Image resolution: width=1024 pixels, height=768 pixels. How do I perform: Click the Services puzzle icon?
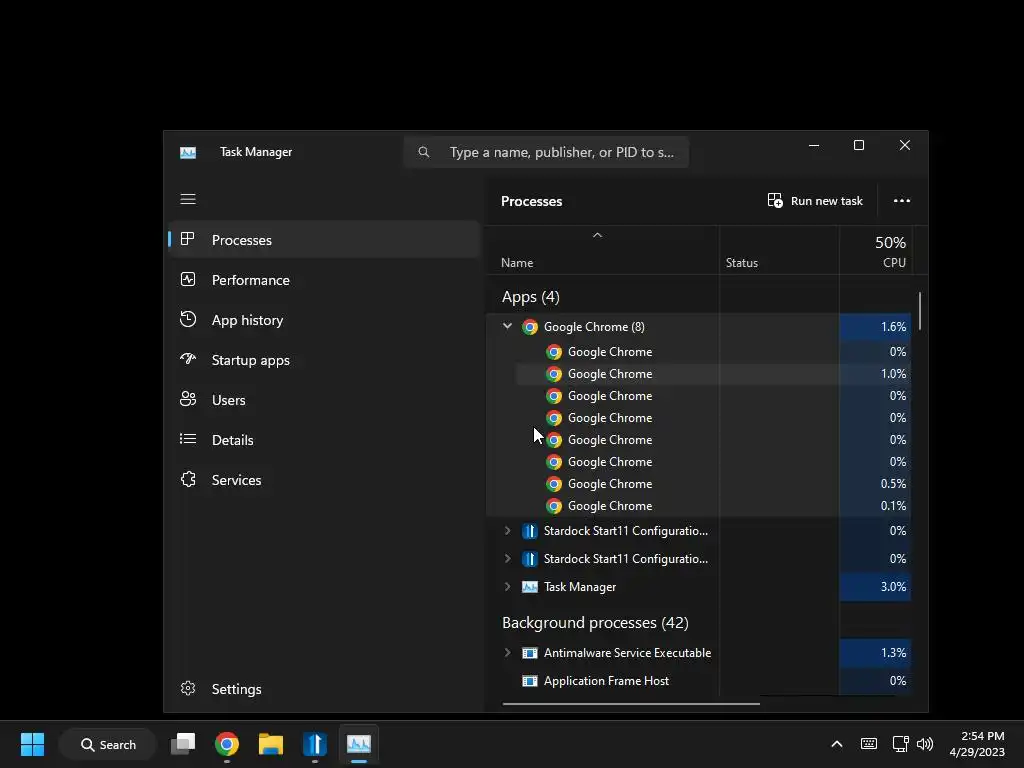tap(188, 479)
